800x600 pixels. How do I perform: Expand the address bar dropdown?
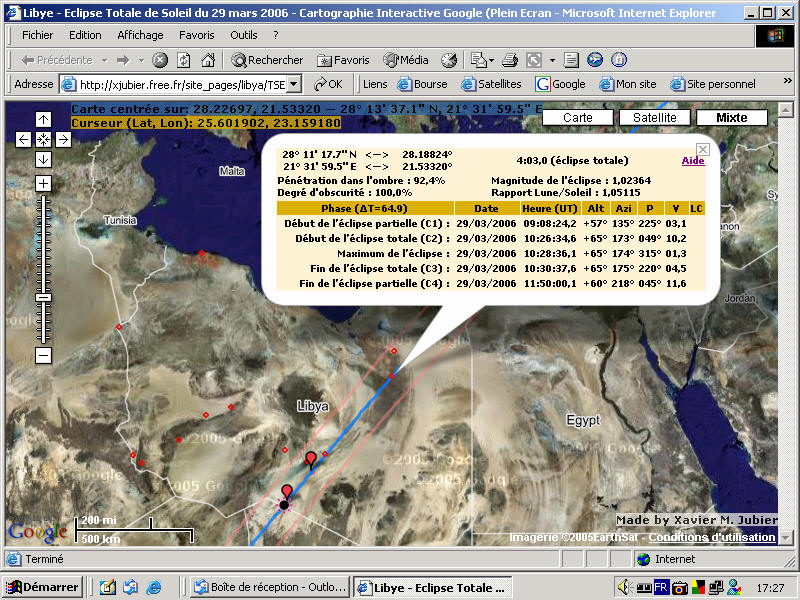(x=294, y=84)
